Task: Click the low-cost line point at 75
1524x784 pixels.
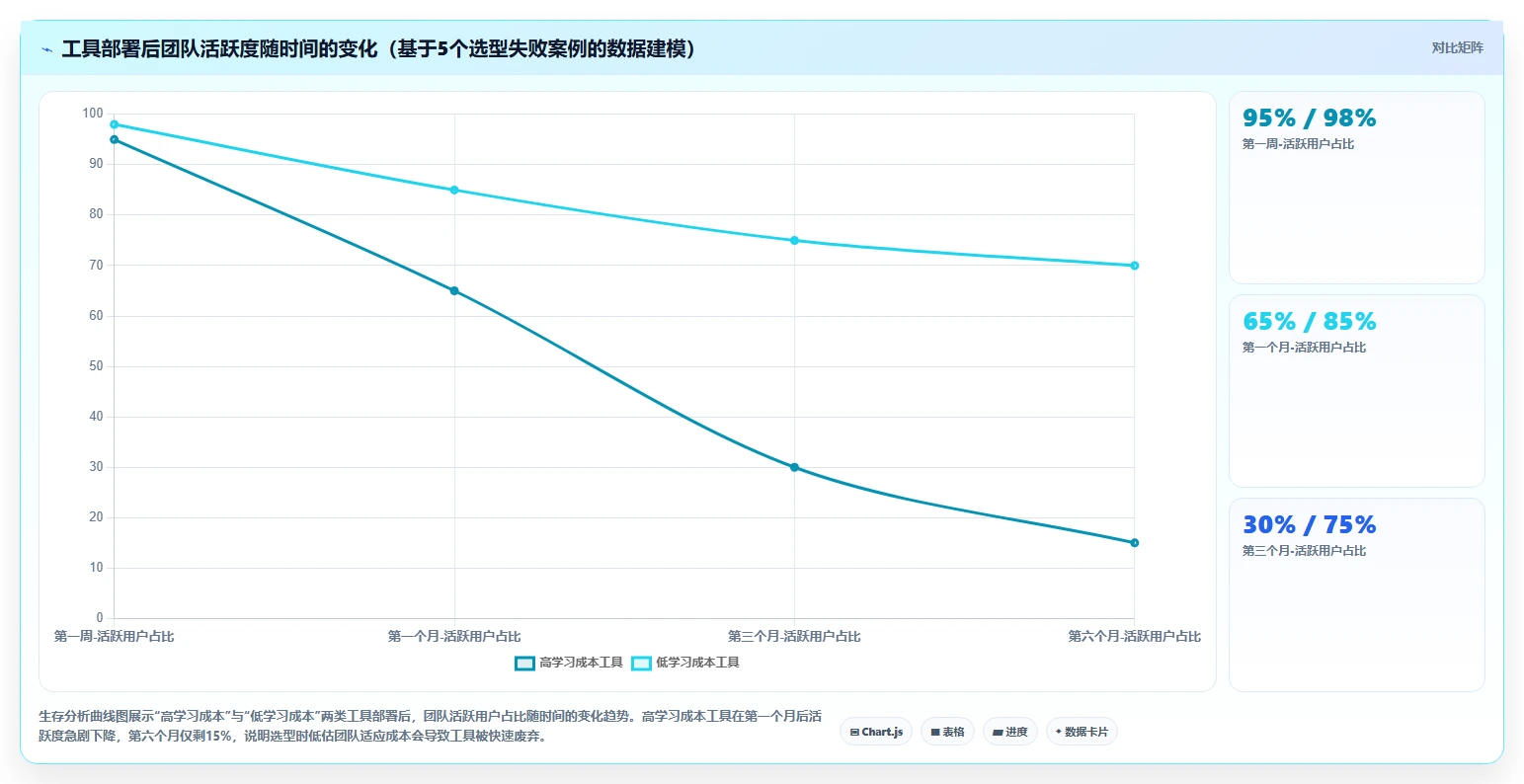Action: [x=794, y=241]
